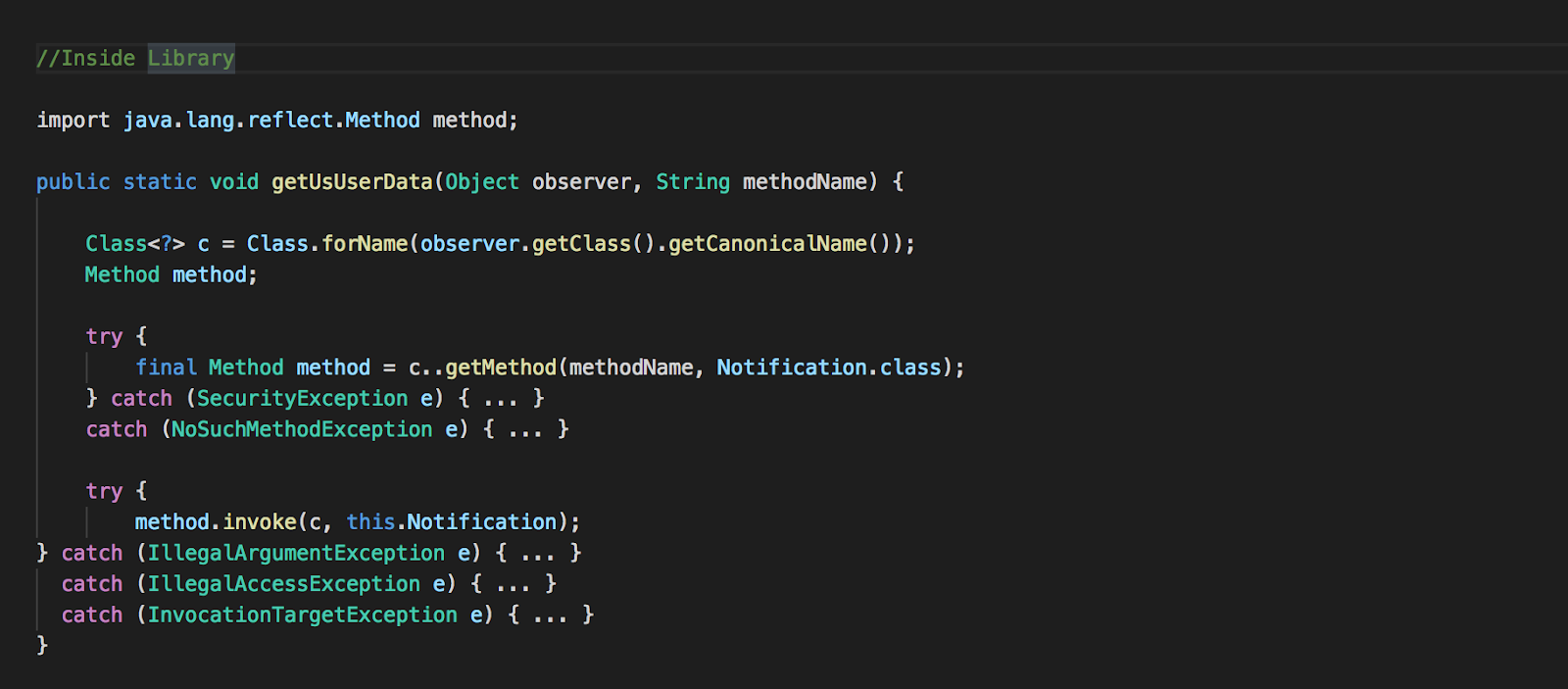Click the highlighted word "Library" in the comment
This screenshot has width=1568, height=689.
pos(191,58)
